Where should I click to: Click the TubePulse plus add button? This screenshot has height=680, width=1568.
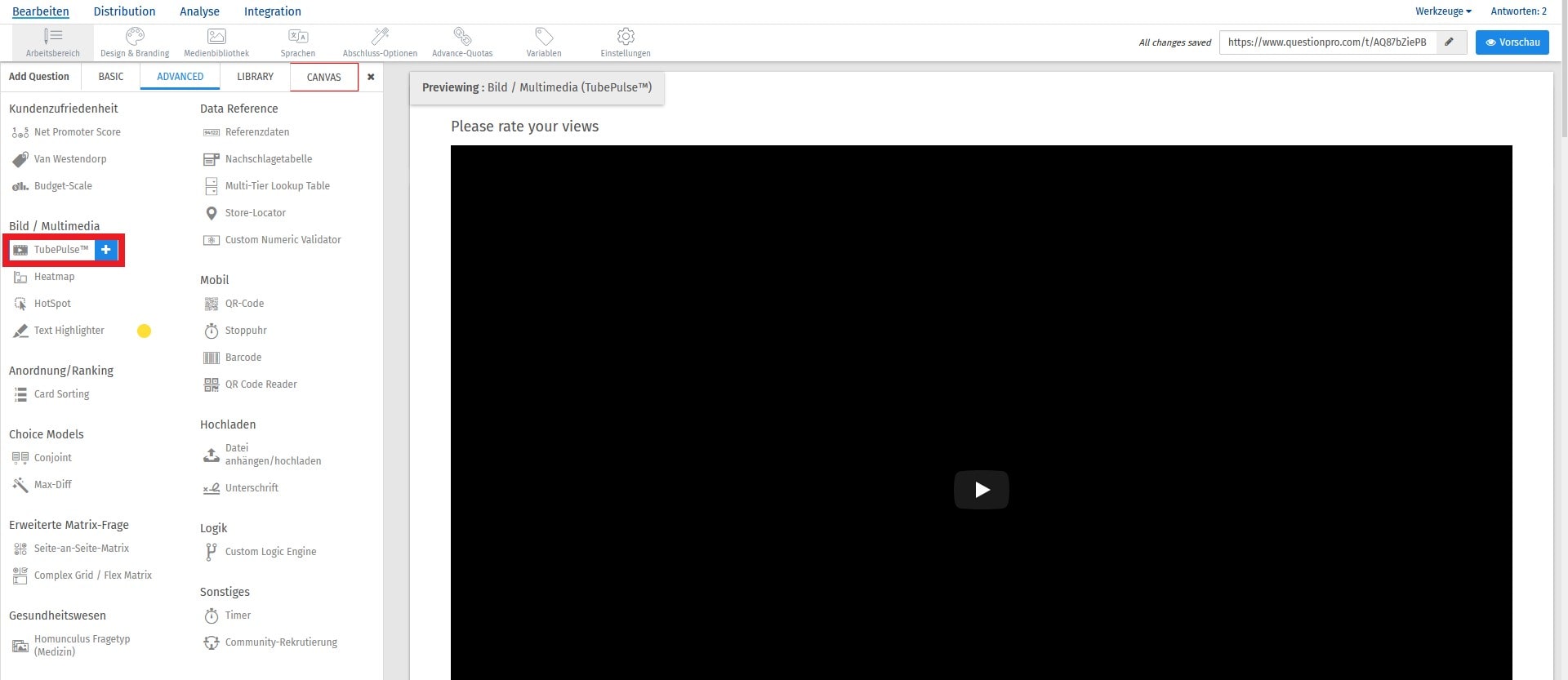106,250
